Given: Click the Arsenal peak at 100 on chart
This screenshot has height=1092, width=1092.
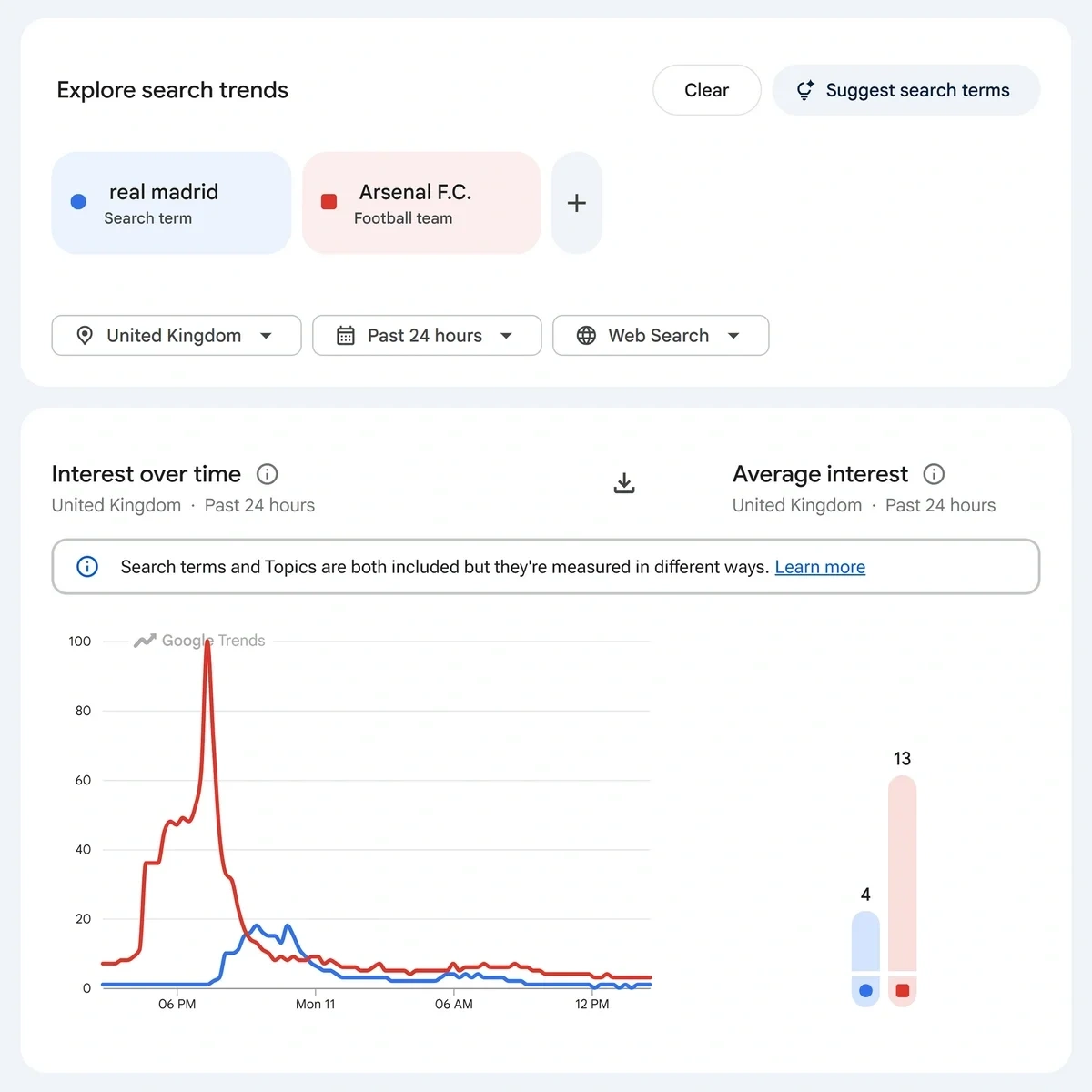Looking at the screenshot, I should click(207, 643).
